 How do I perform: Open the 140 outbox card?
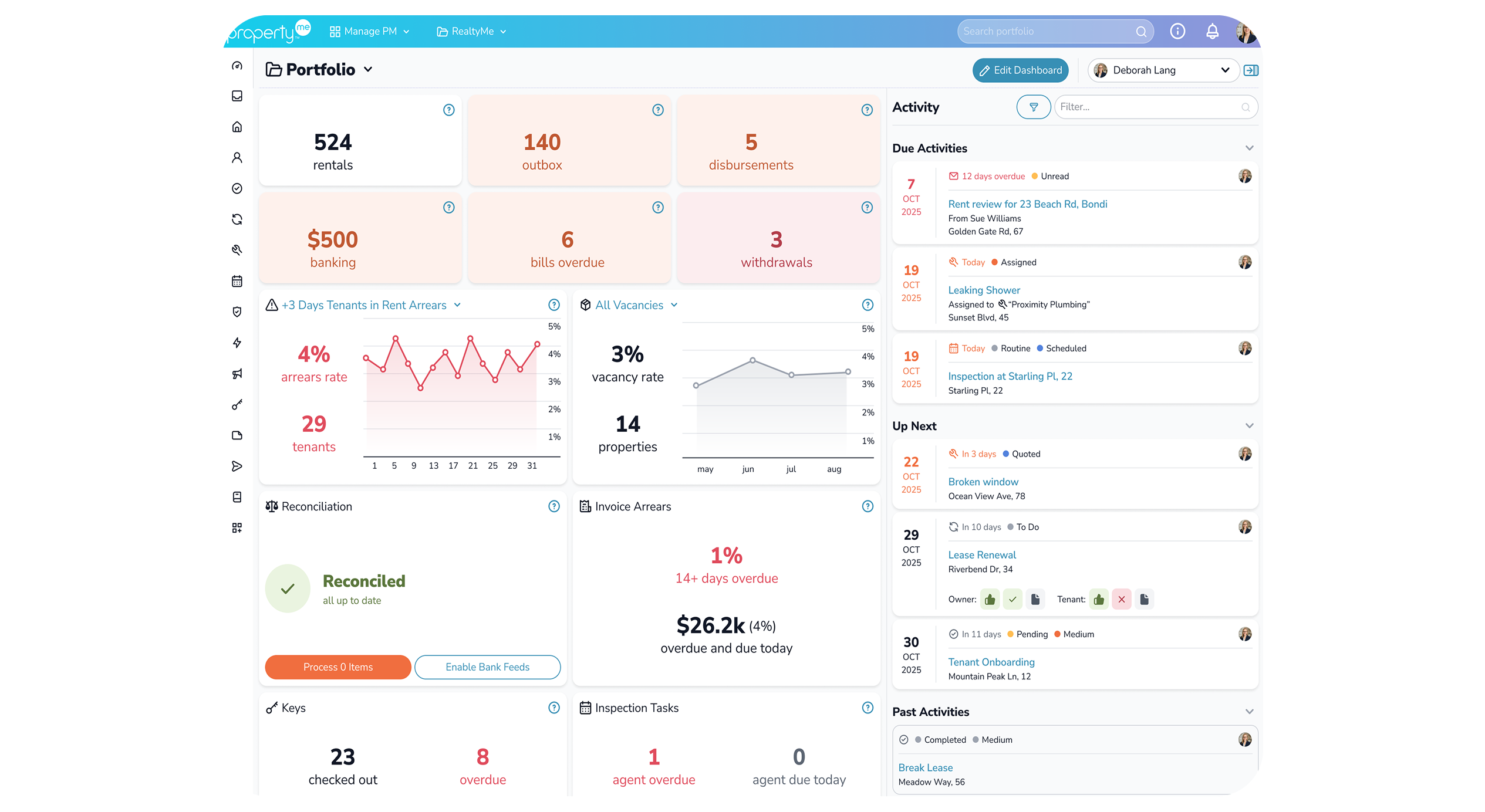(569, 141)
